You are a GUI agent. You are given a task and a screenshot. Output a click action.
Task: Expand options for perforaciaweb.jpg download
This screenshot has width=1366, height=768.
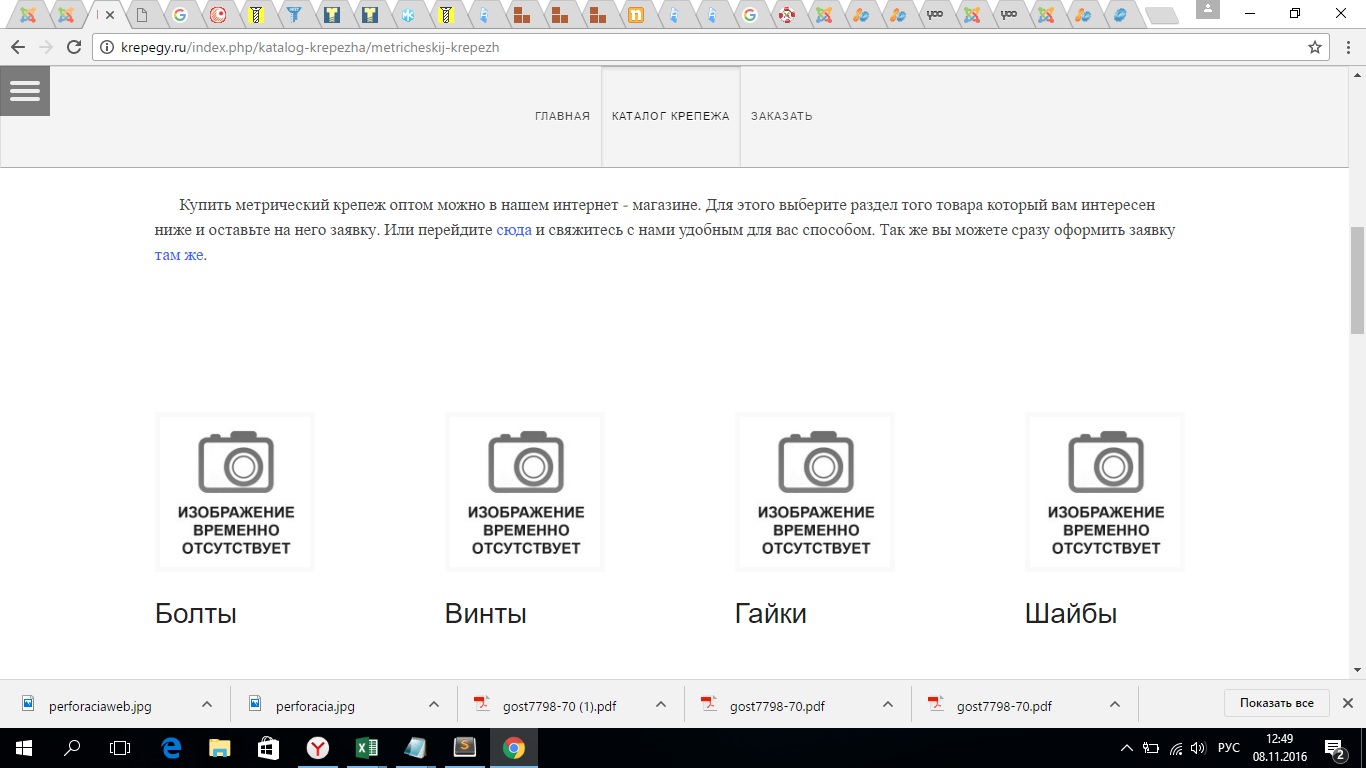(x=207, y=704)
